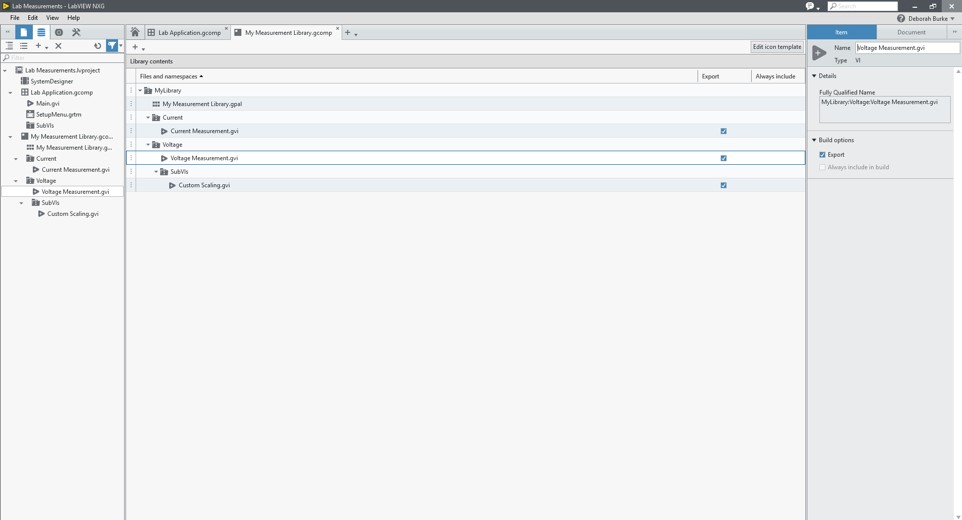Click the collapse-all list icon in project toolbar
The image size is (962, 520).
[23, 46]
